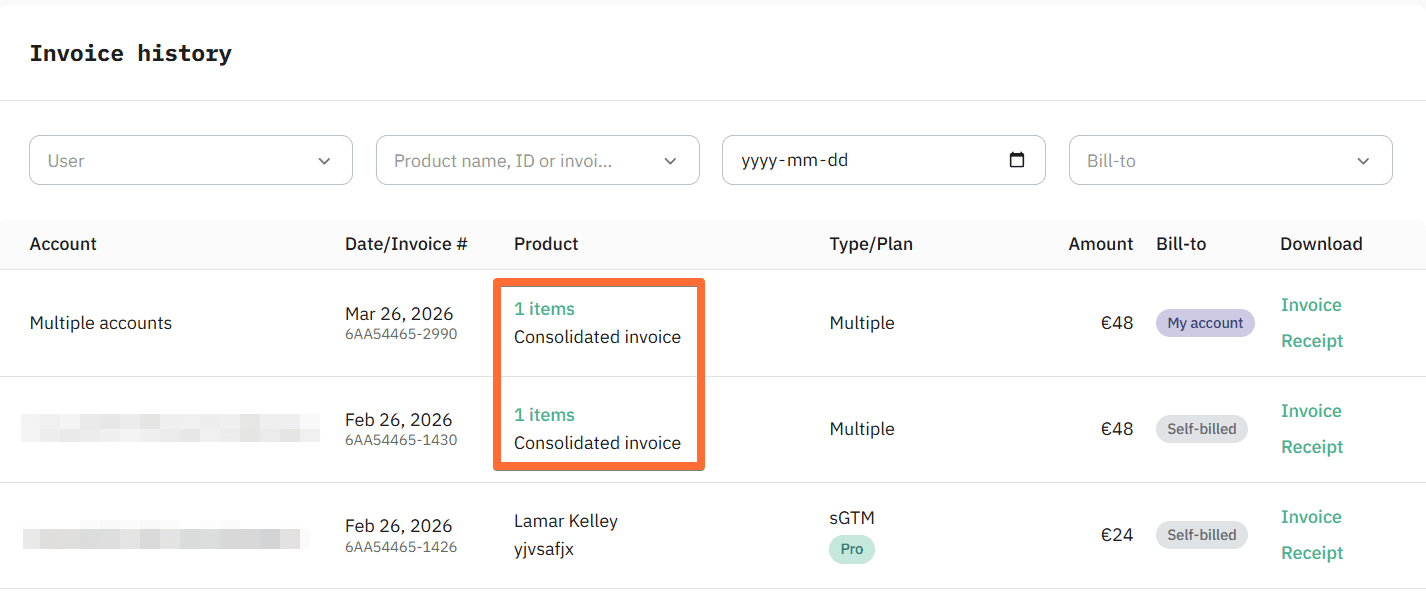Screen dimensions: 1426x609
Task: Click the 1 items link on the February 26 consolidated invoice
Action: point(544,414)
